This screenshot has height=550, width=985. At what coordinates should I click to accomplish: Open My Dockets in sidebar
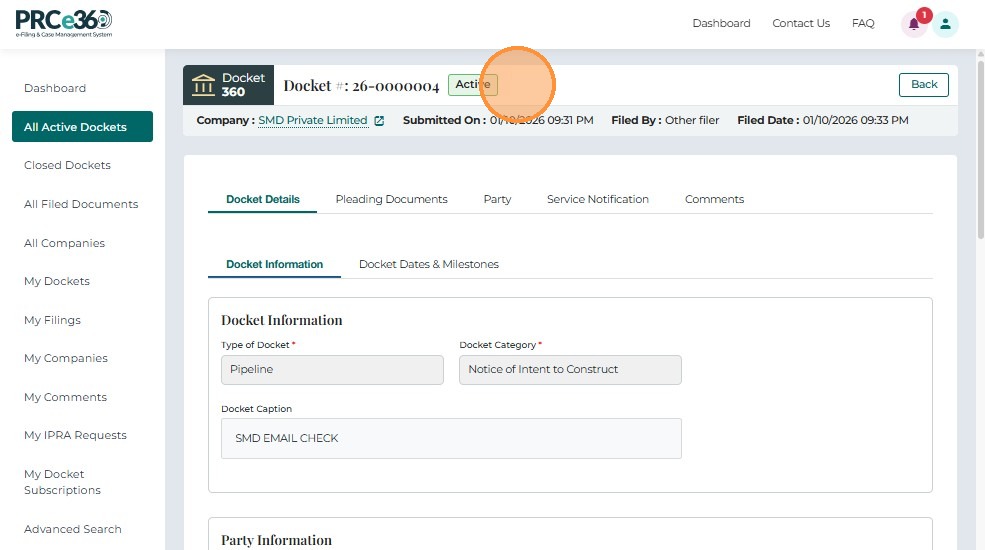[57, 281]
